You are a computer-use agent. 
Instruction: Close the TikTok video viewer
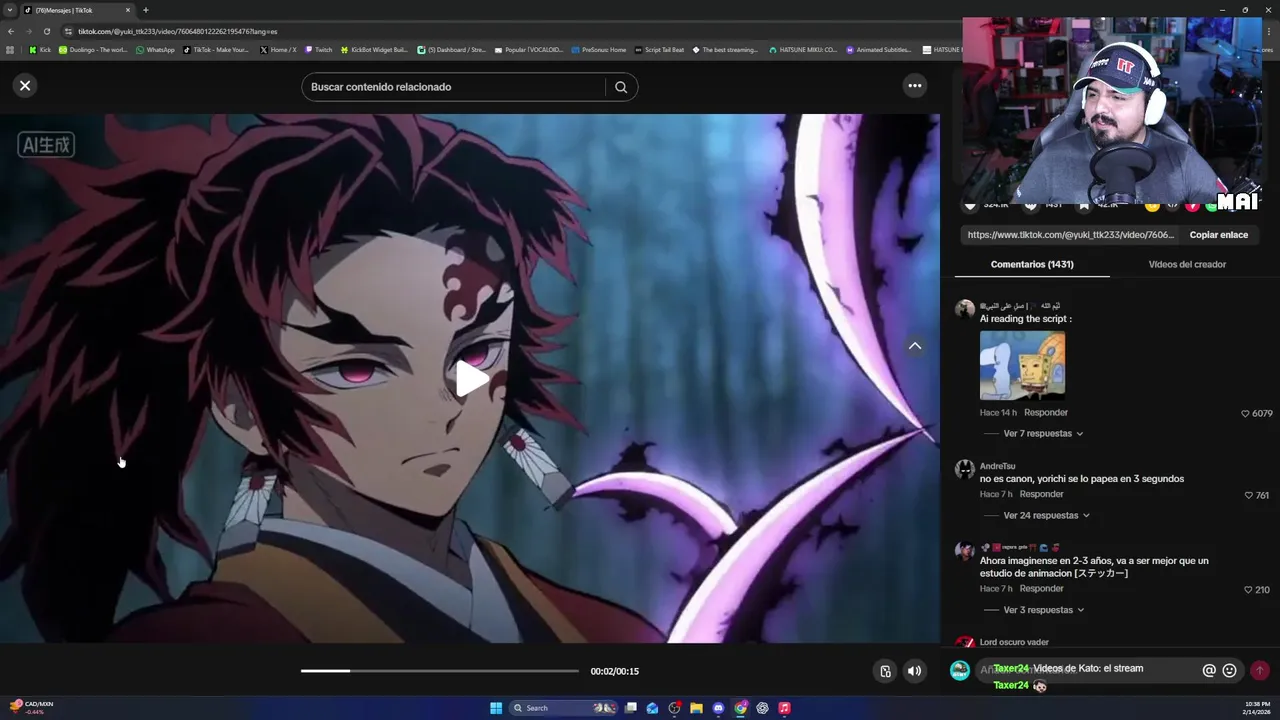[x=25, y=86]
